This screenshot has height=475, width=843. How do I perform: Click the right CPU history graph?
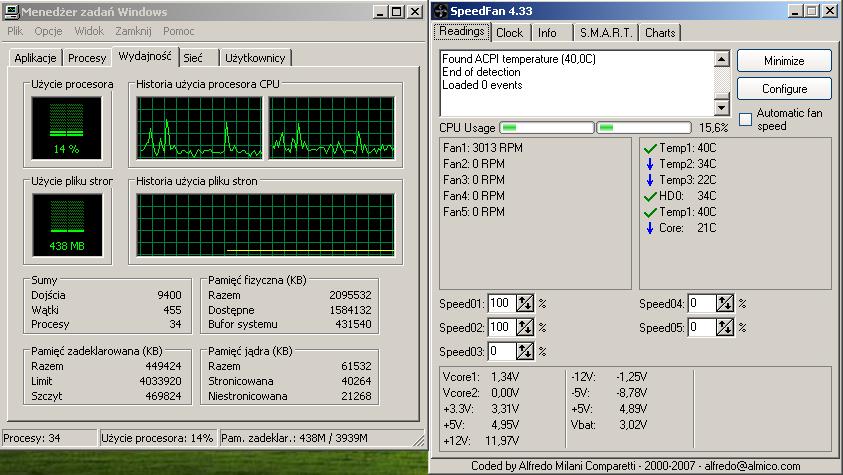tap(332, 128)
